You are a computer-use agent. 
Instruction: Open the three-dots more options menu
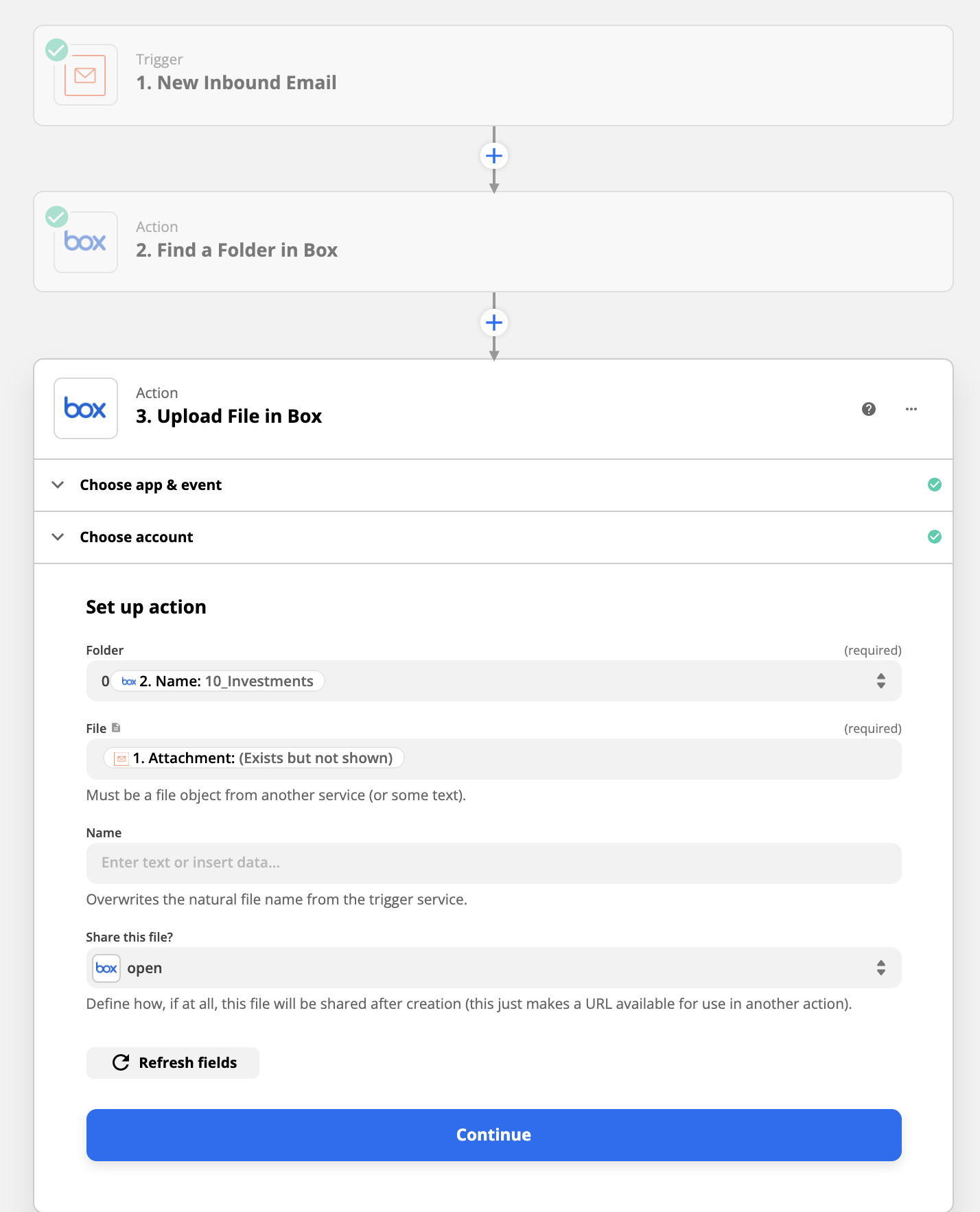[911, 409]
